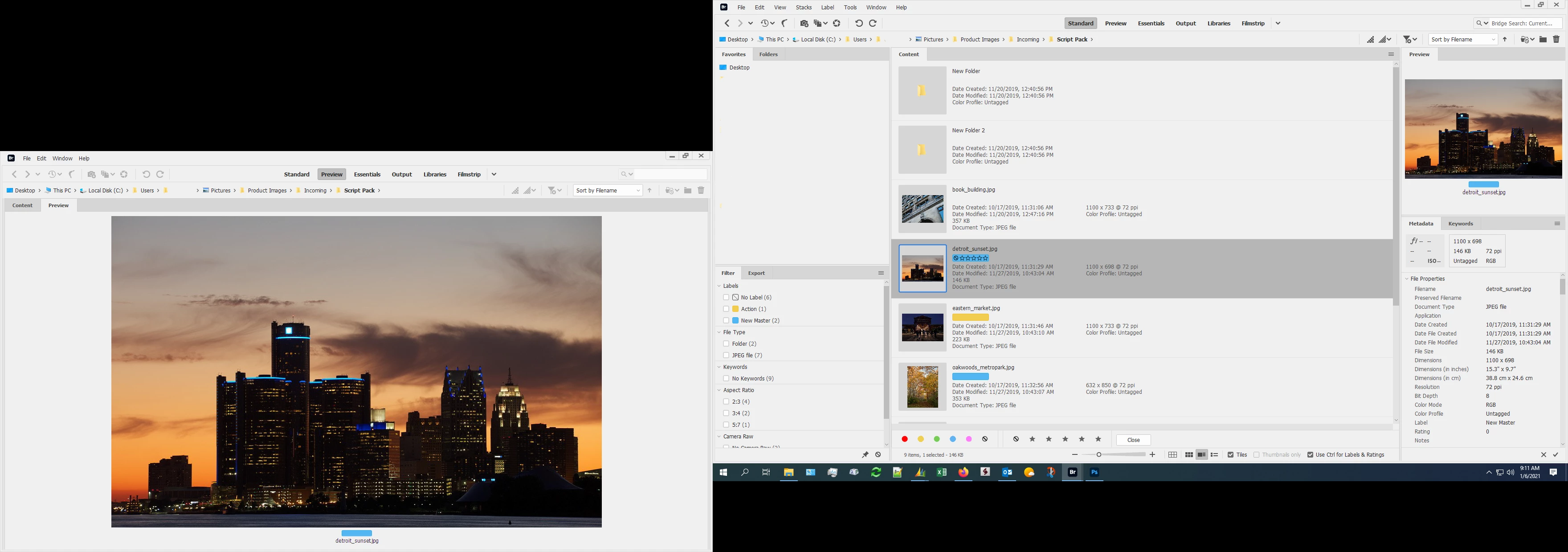Rotate image 90° counterclockwise in main window

(859, 23)
